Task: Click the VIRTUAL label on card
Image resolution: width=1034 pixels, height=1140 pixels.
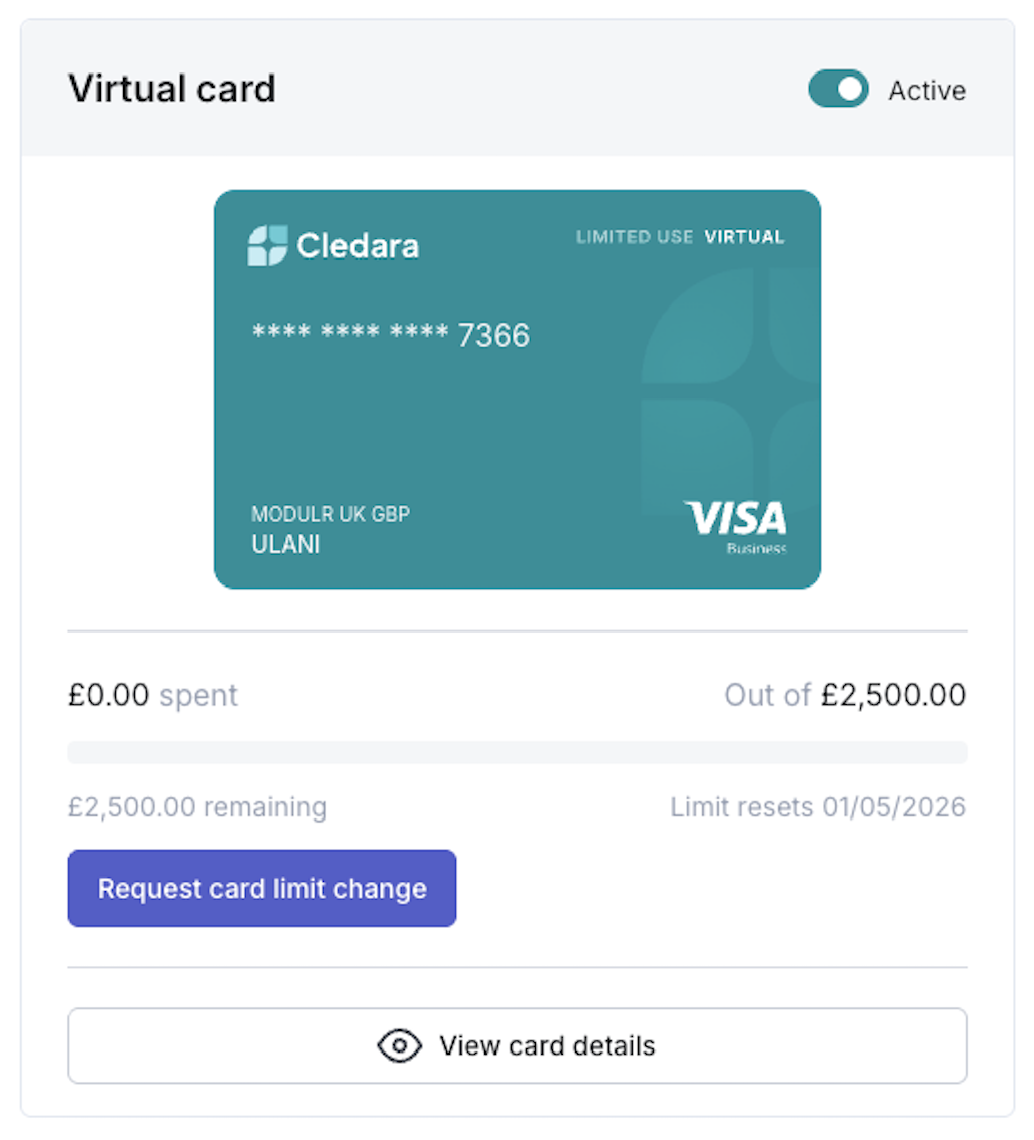Action: tap(744, 237)
